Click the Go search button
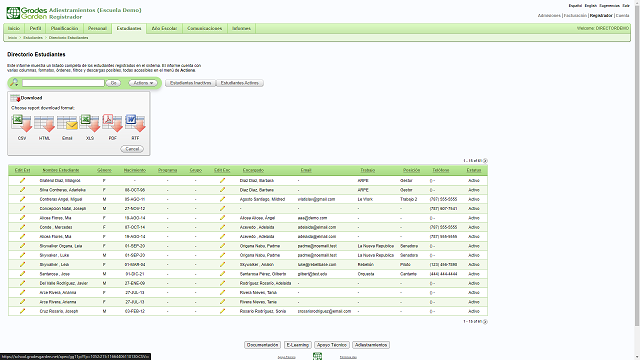The width and height of the screenshot is (640, 360). point(113,83)
